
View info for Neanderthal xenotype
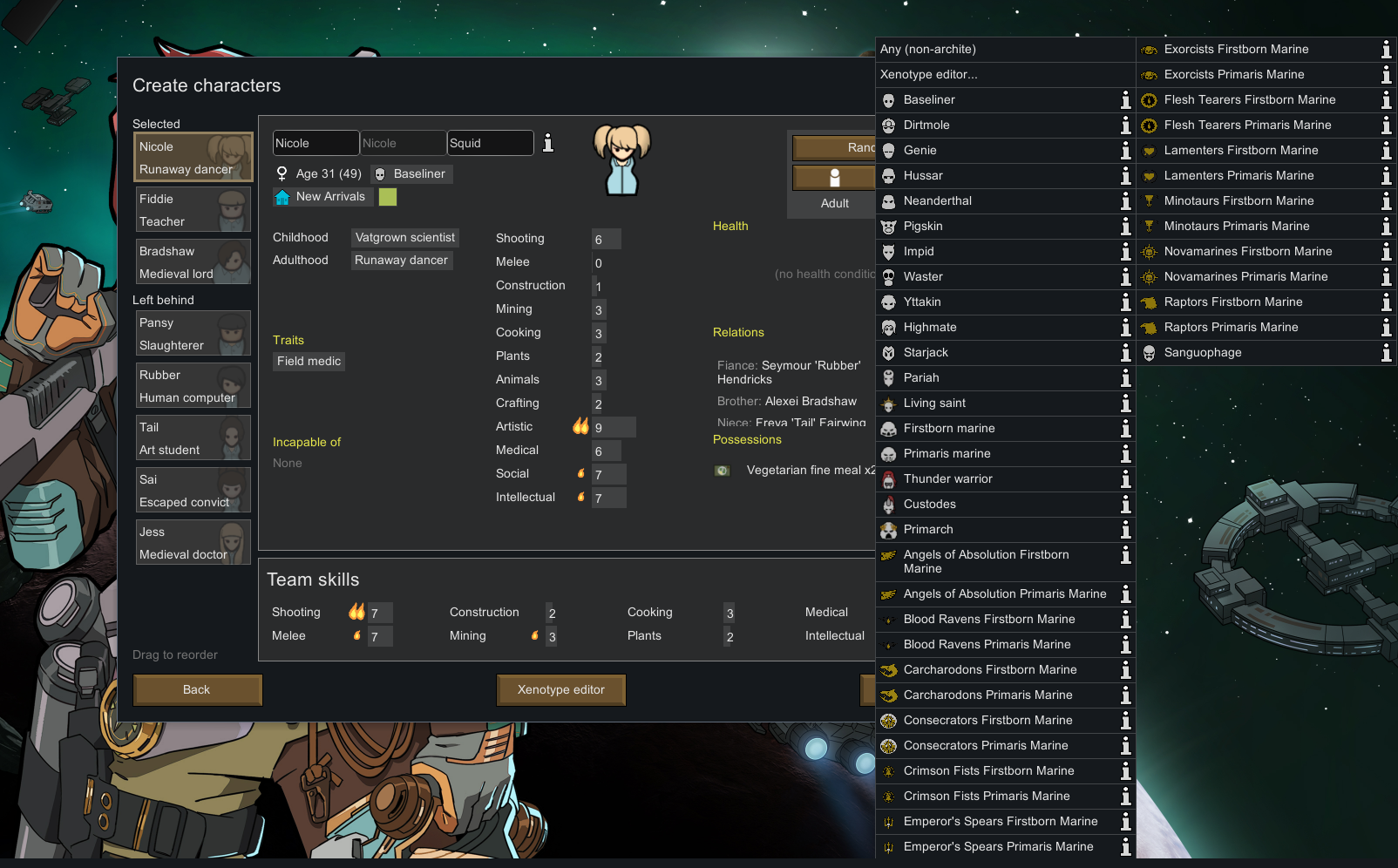tap(1125, 201)
